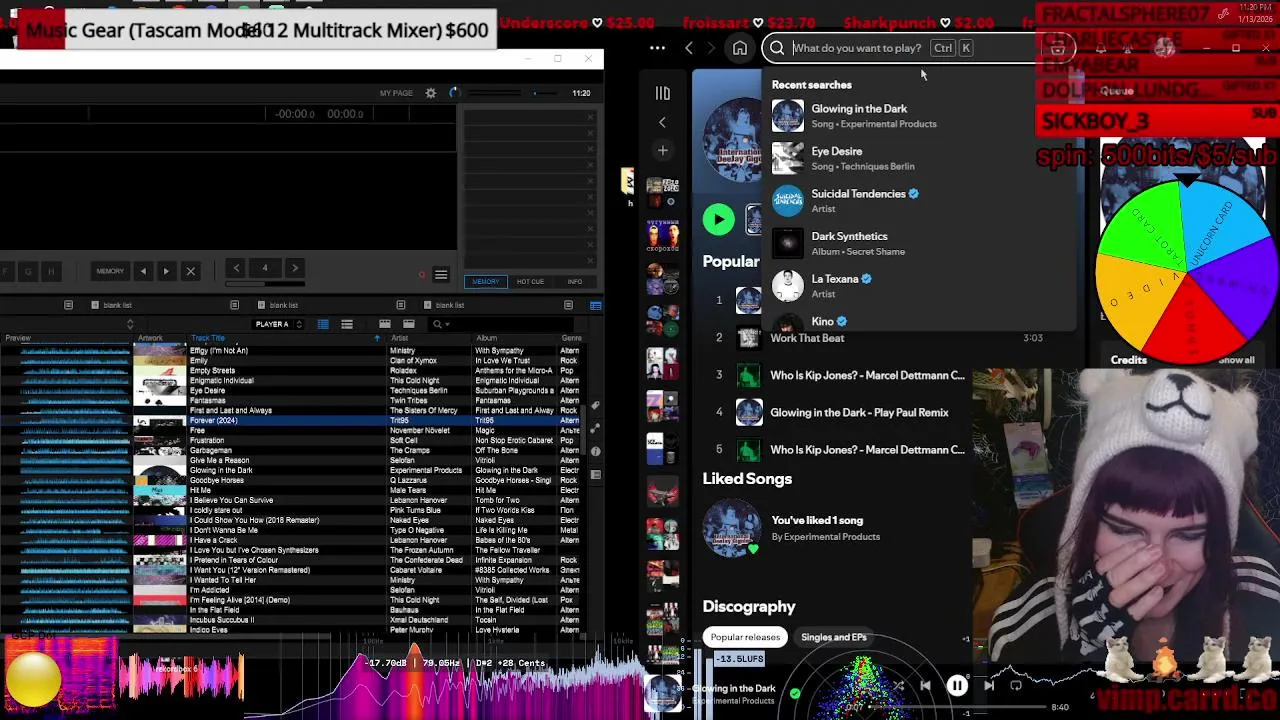Toggle Spotify repeat

(1016, 686)
